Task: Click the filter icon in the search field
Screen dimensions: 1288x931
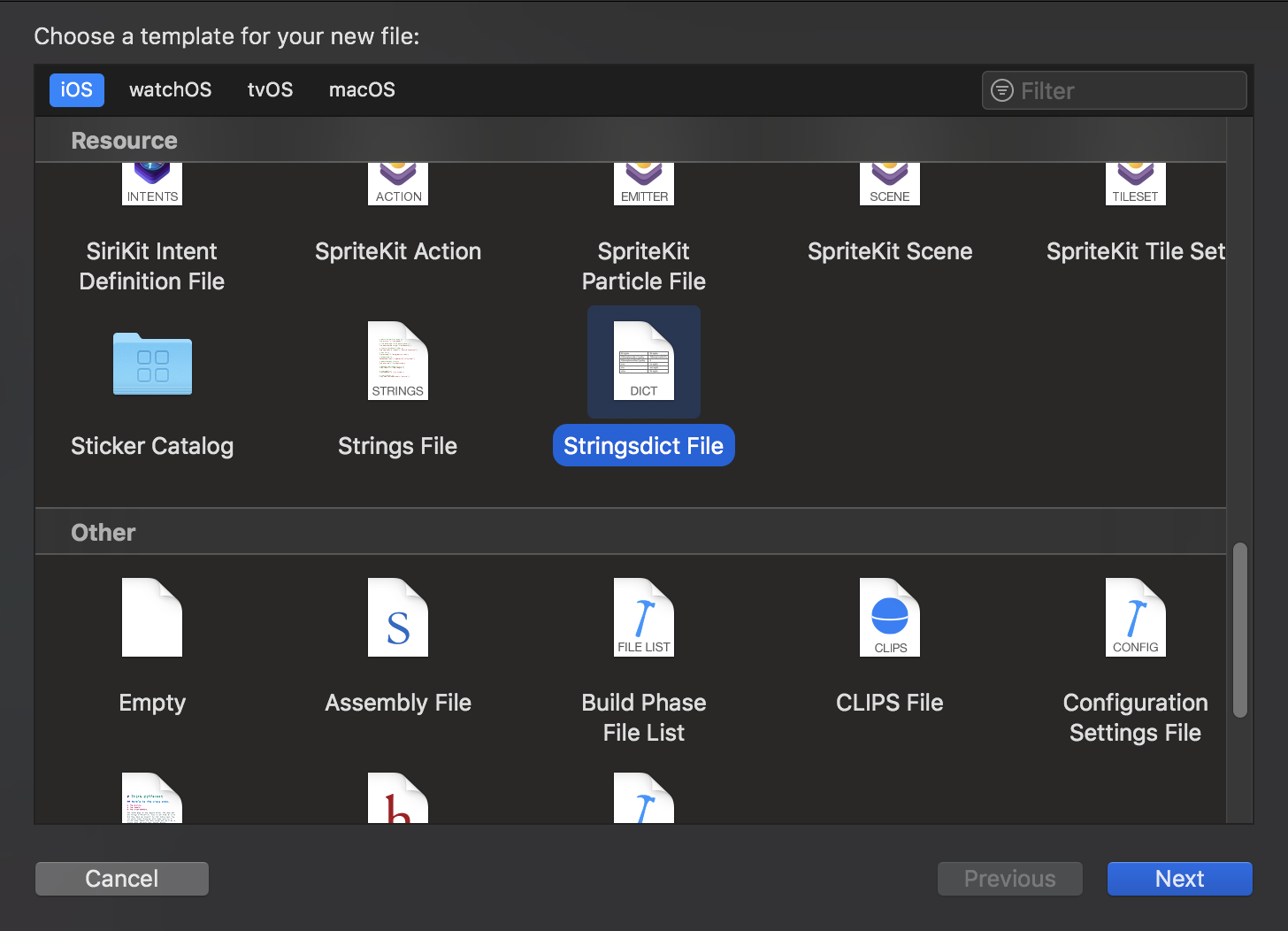Action: point(1002,90)
